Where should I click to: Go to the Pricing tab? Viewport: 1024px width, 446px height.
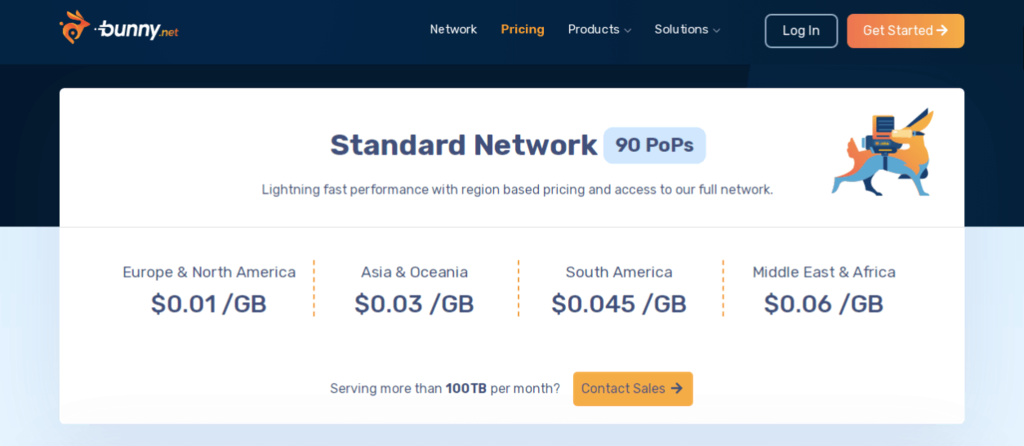point(522,30)
